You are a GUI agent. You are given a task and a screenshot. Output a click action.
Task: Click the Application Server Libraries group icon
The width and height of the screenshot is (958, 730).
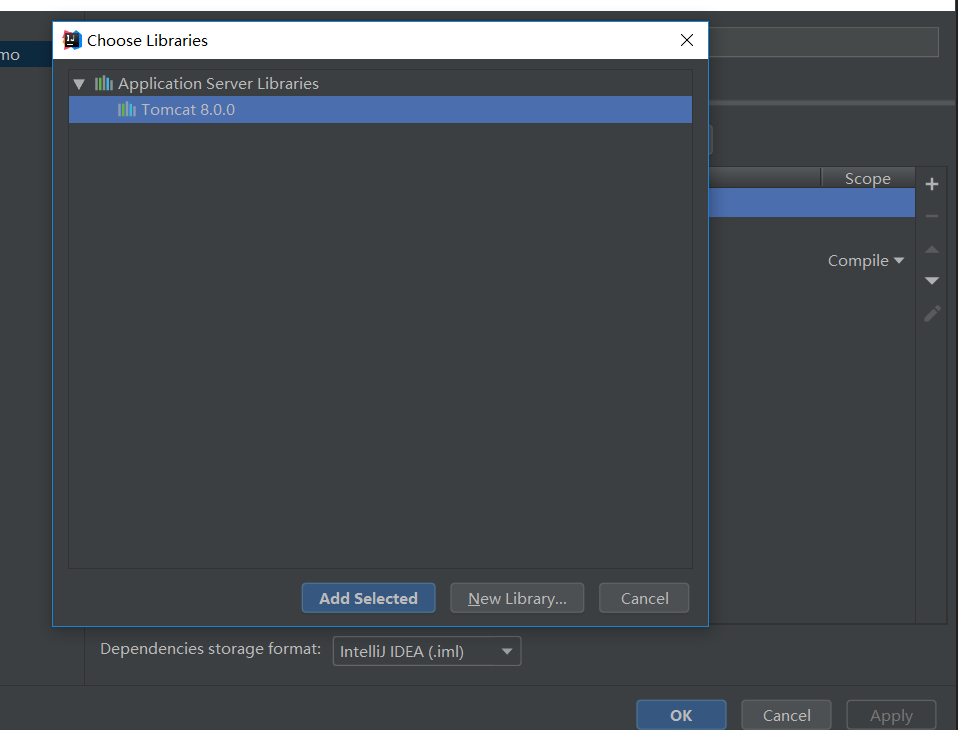click(x=104, y=83)
